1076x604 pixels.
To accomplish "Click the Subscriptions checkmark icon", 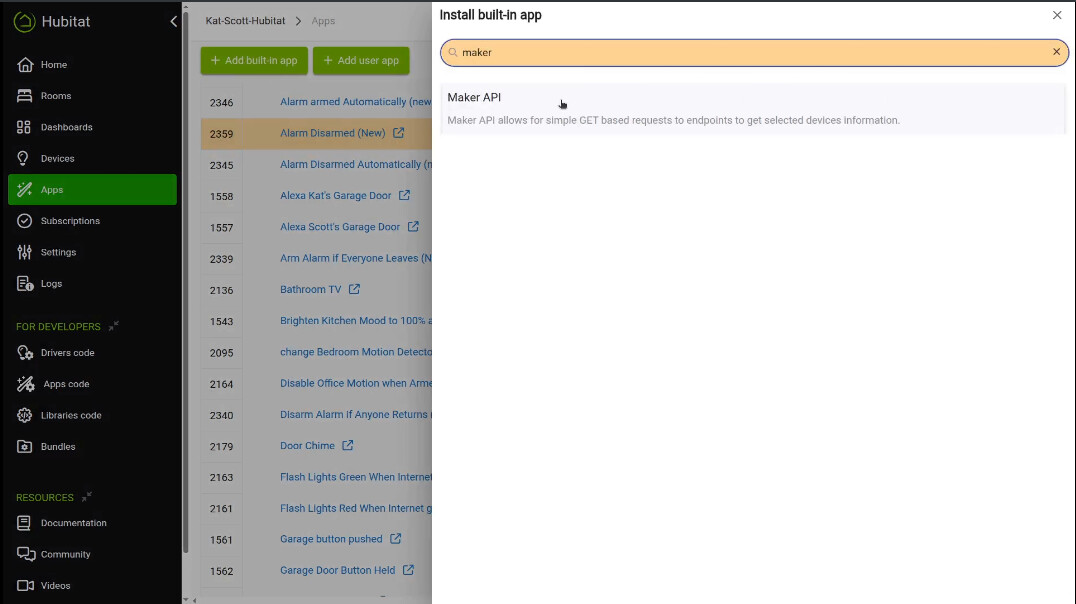I will pyautogui.click(x=25, y=221).
